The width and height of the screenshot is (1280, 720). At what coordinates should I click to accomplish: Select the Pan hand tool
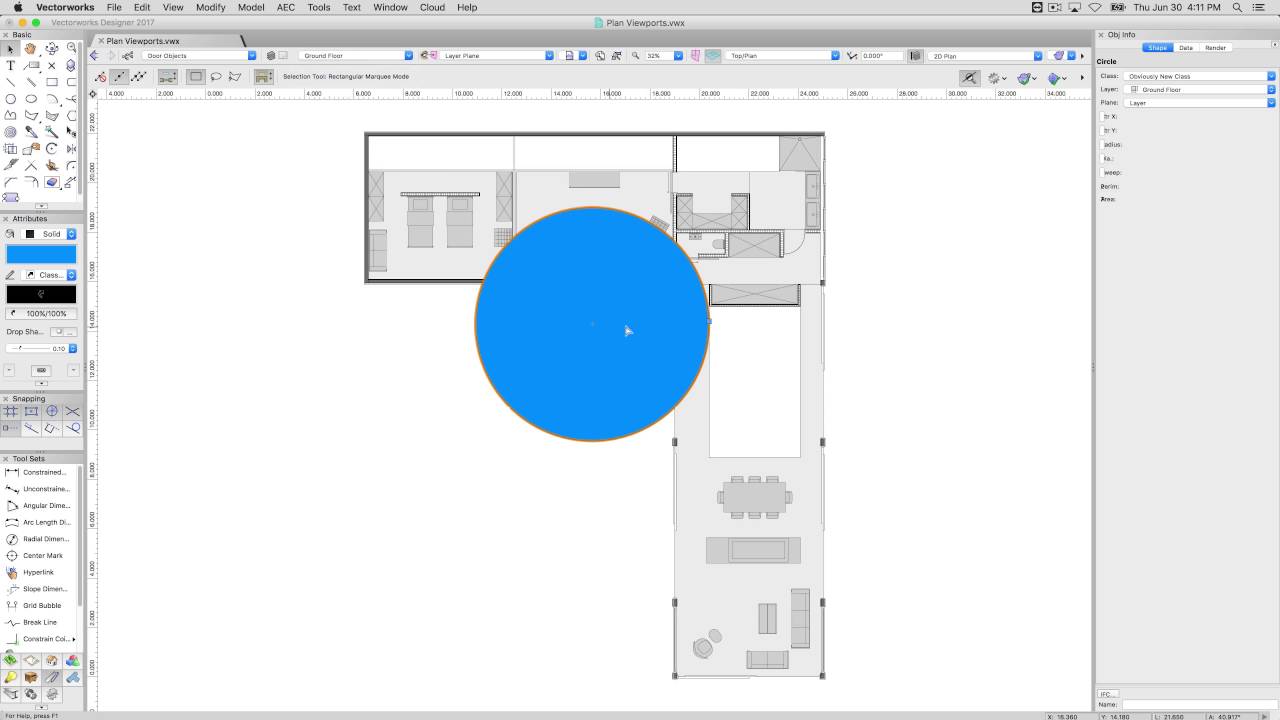31,48
